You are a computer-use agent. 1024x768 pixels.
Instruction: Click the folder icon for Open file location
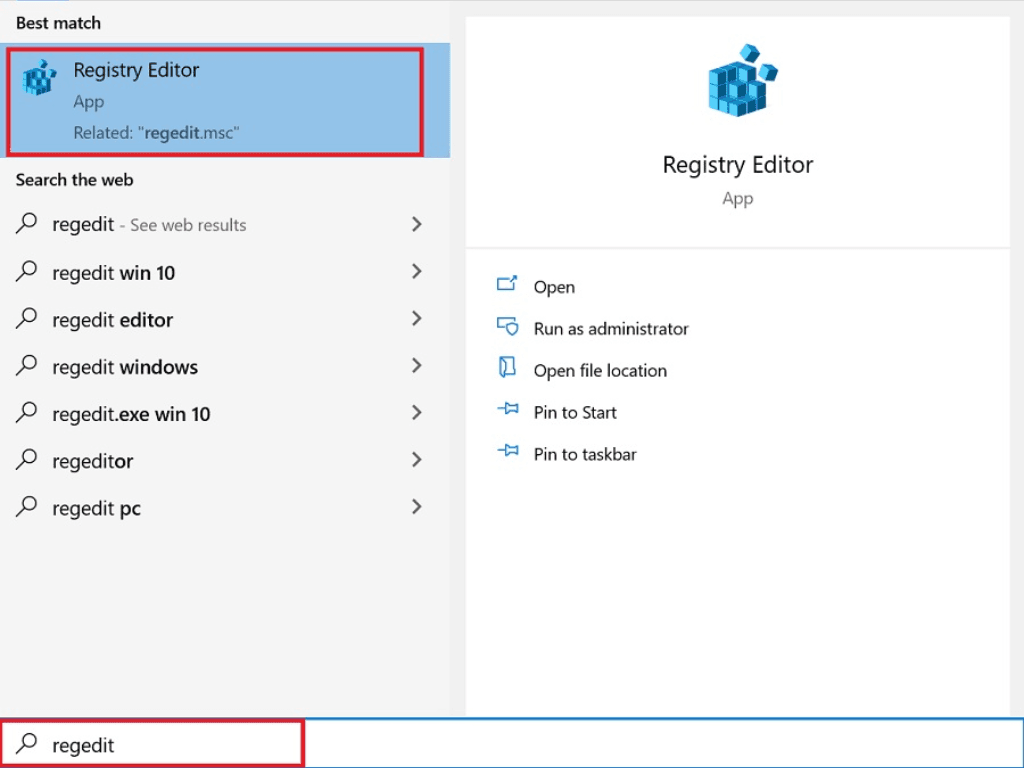(x=507, y=369)
